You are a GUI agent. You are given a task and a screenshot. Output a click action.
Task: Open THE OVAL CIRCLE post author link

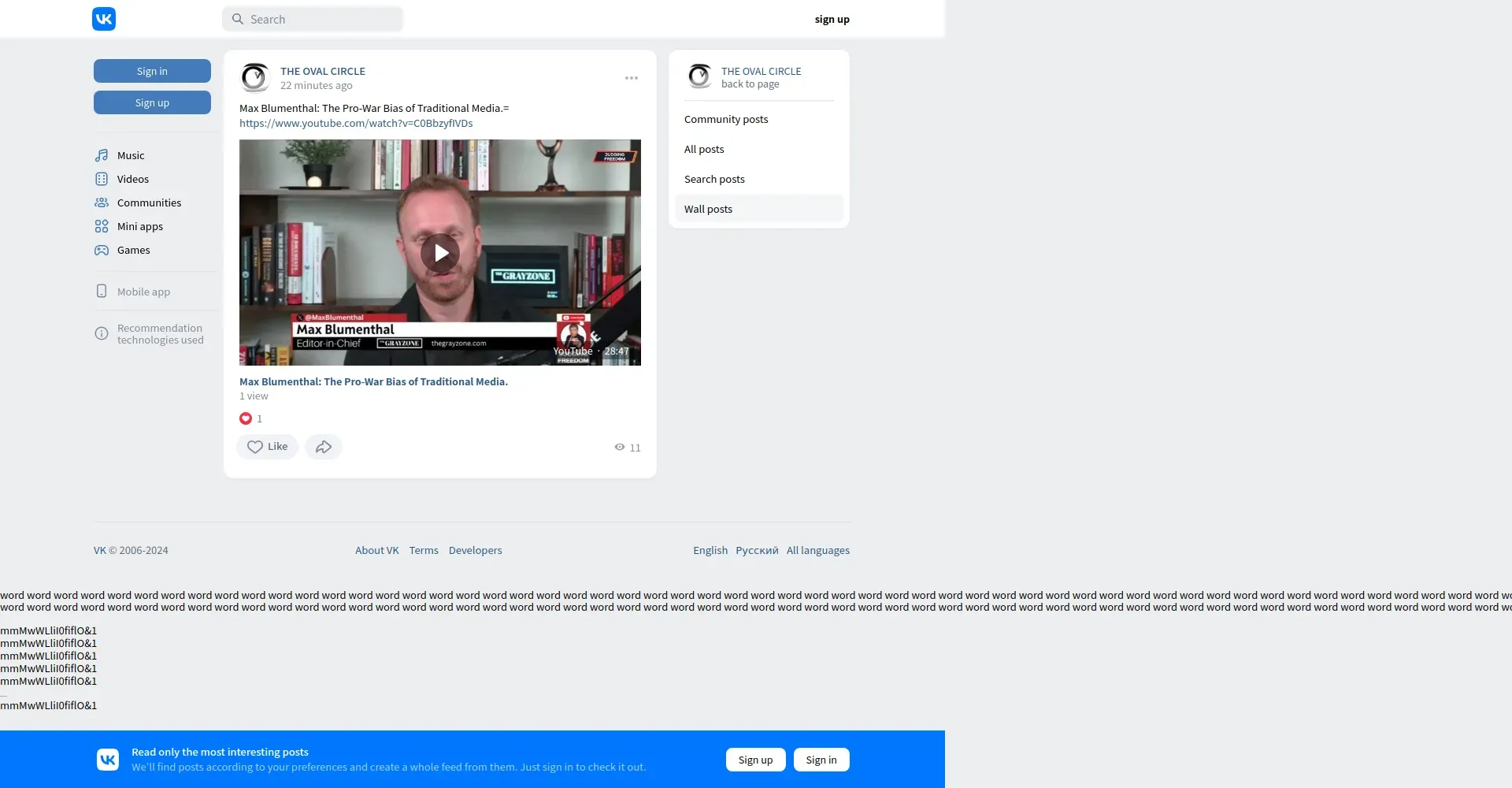[323, 71]
